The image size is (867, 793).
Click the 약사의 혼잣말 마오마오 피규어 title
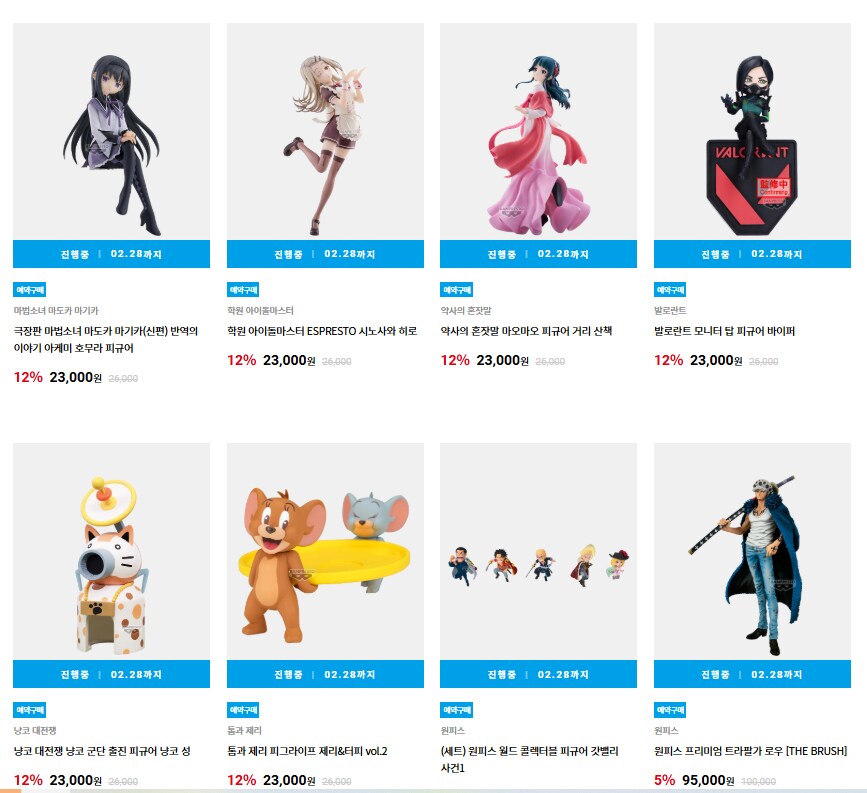tap(526, 331)
